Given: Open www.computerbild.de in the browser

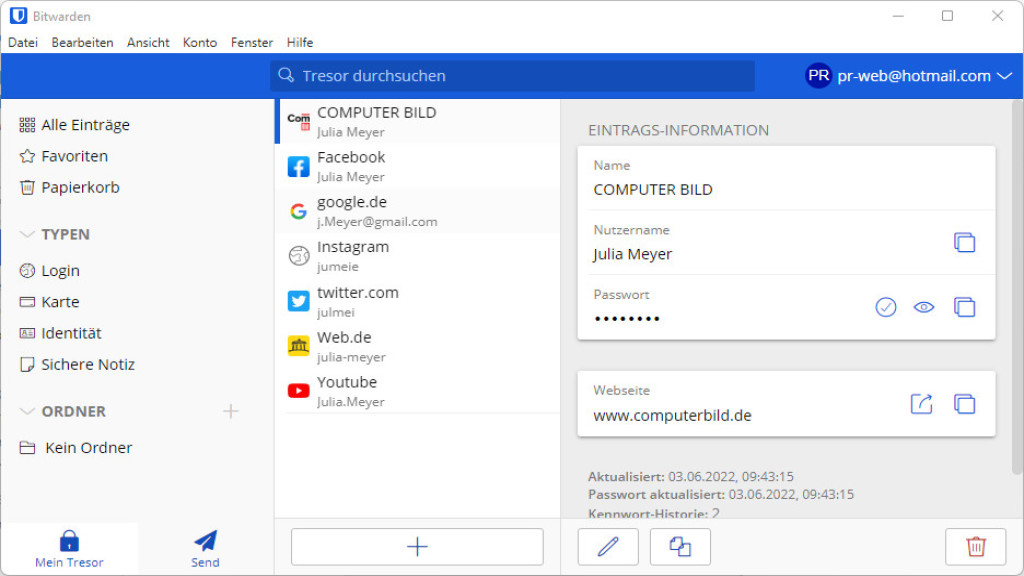Looking at the screenshot, I should tap(921, 403).
